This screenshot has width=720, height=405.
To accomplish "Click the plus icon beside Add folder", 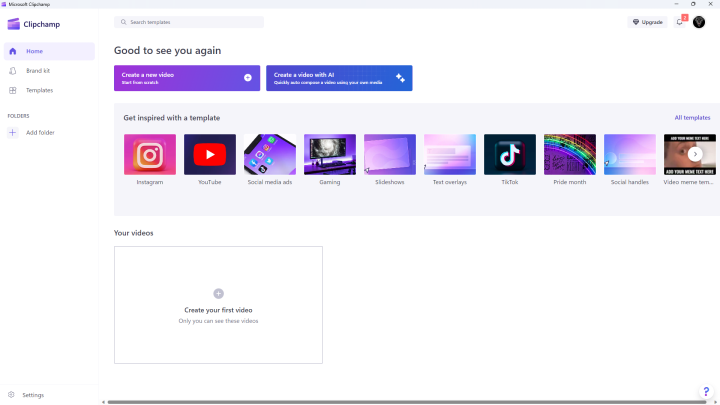I will (13, 133).
